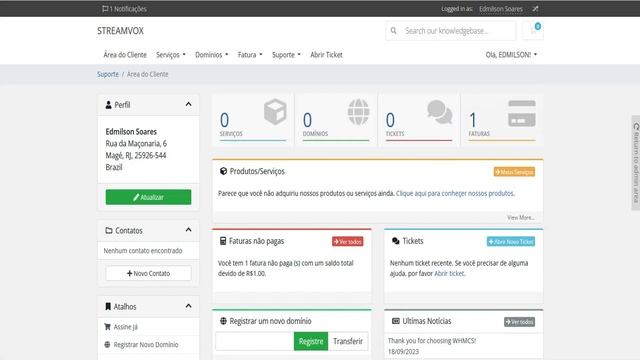640x360 pixels.
Task: Click the Return to admin area side tab
Action: pos(636,162)
